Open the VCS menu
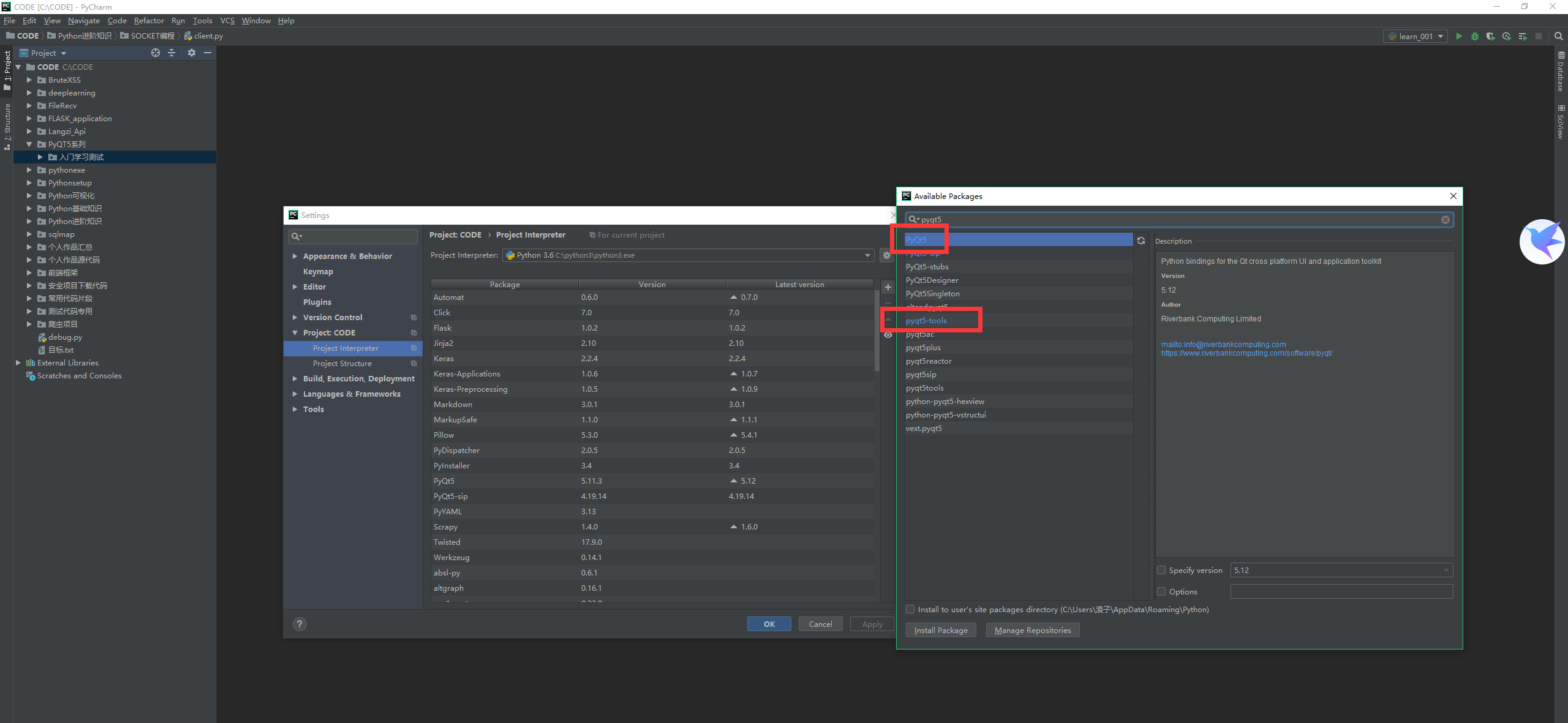1568x723 pixels. click(x=227, y=20)
